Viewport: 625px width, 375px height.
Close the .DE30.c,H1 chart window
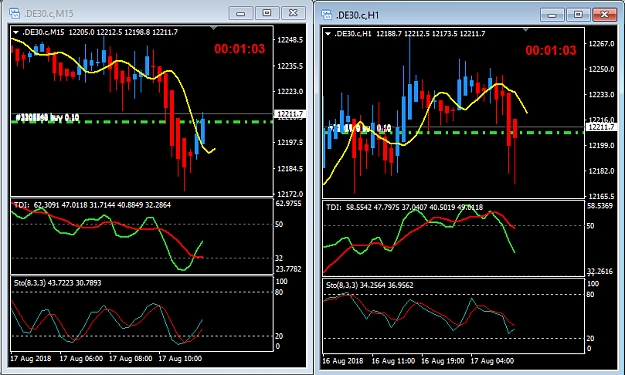(605, 15)
